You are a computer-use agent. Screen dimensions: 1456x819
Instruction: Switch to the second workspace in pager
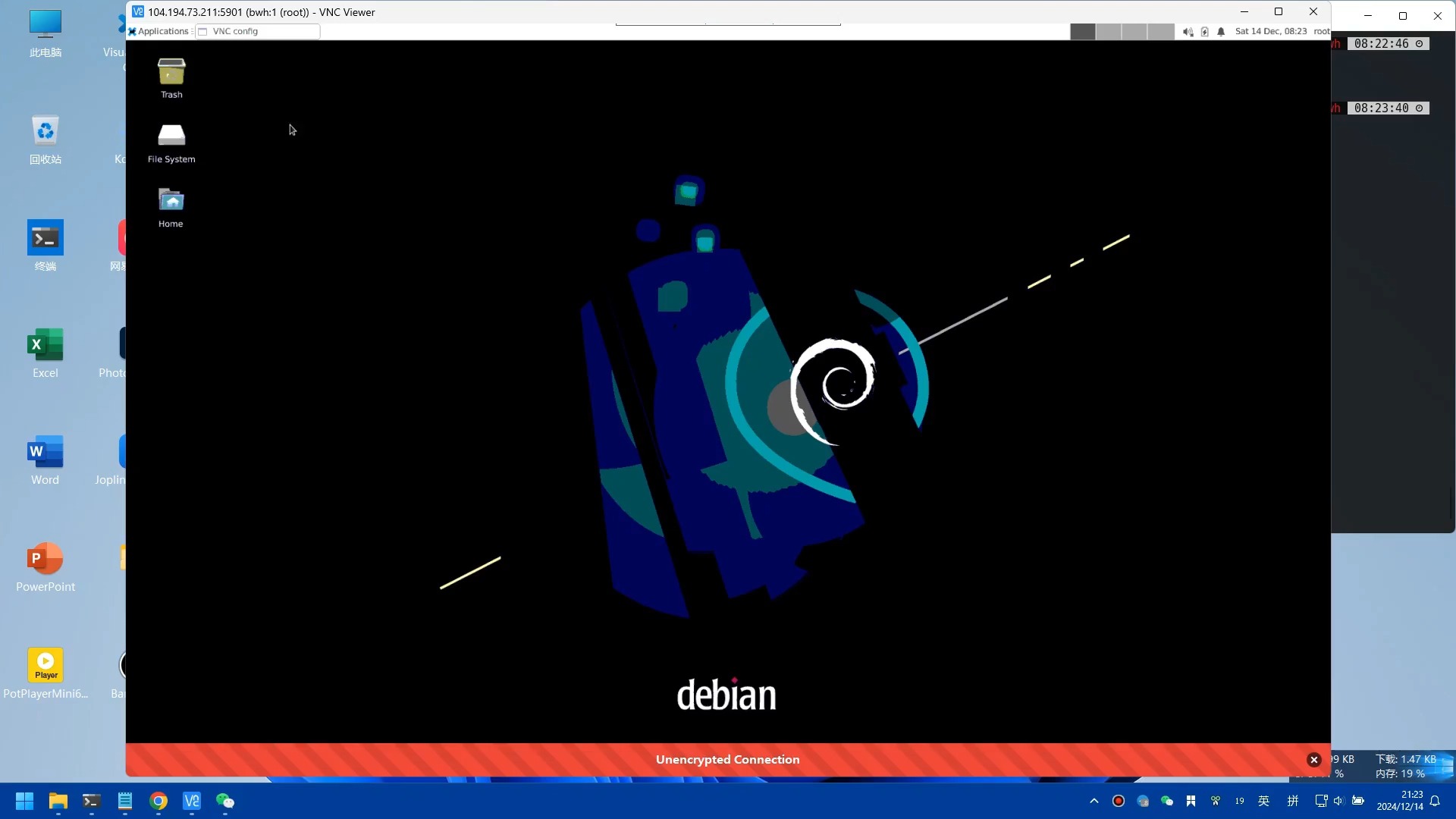tap(1109, 31)
